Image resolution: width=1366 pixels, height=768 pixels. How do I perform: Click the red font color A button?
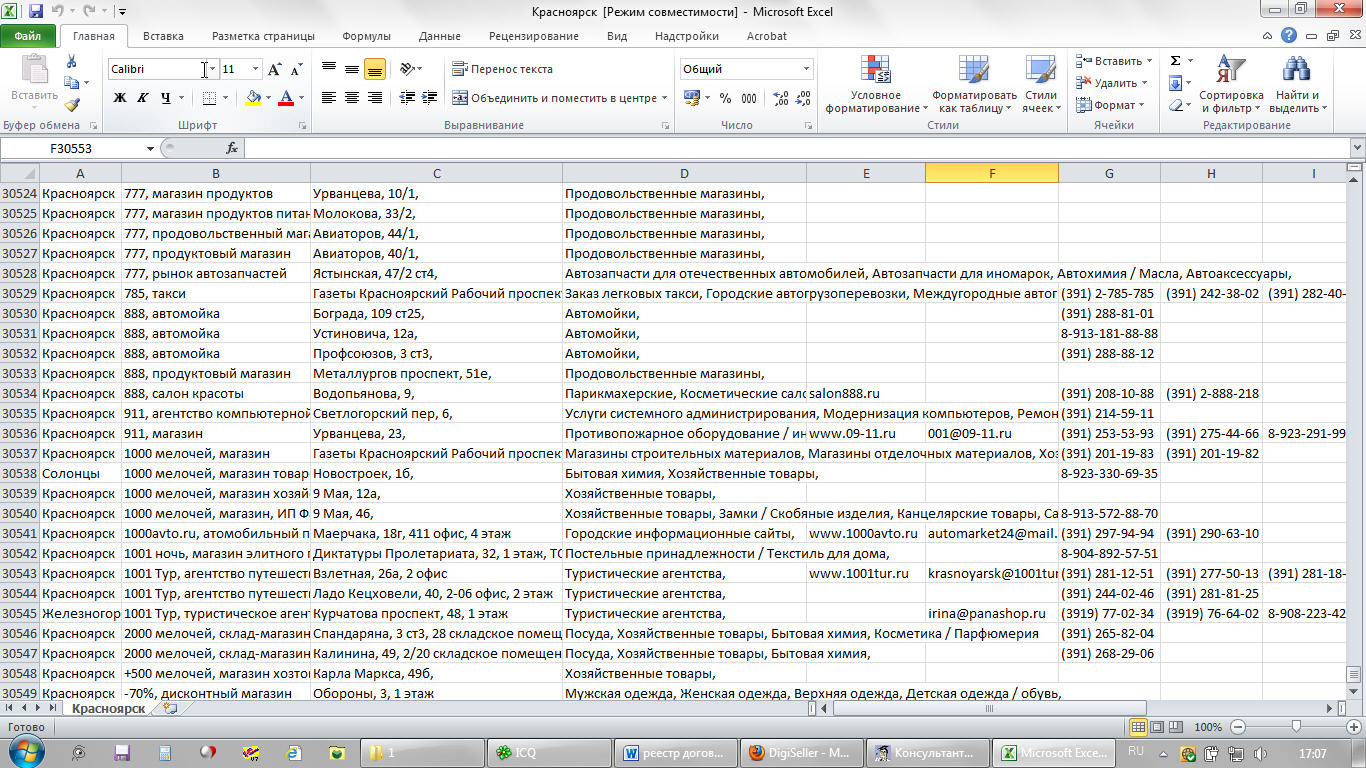coord(286,98)
